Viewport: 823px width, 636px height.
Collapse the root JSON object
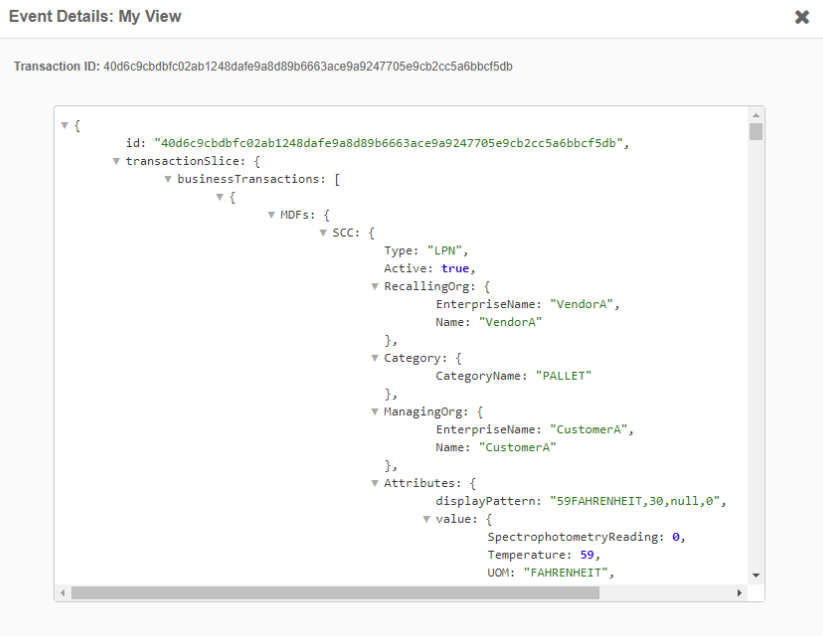pyautogui.click(x=65, y=125)
